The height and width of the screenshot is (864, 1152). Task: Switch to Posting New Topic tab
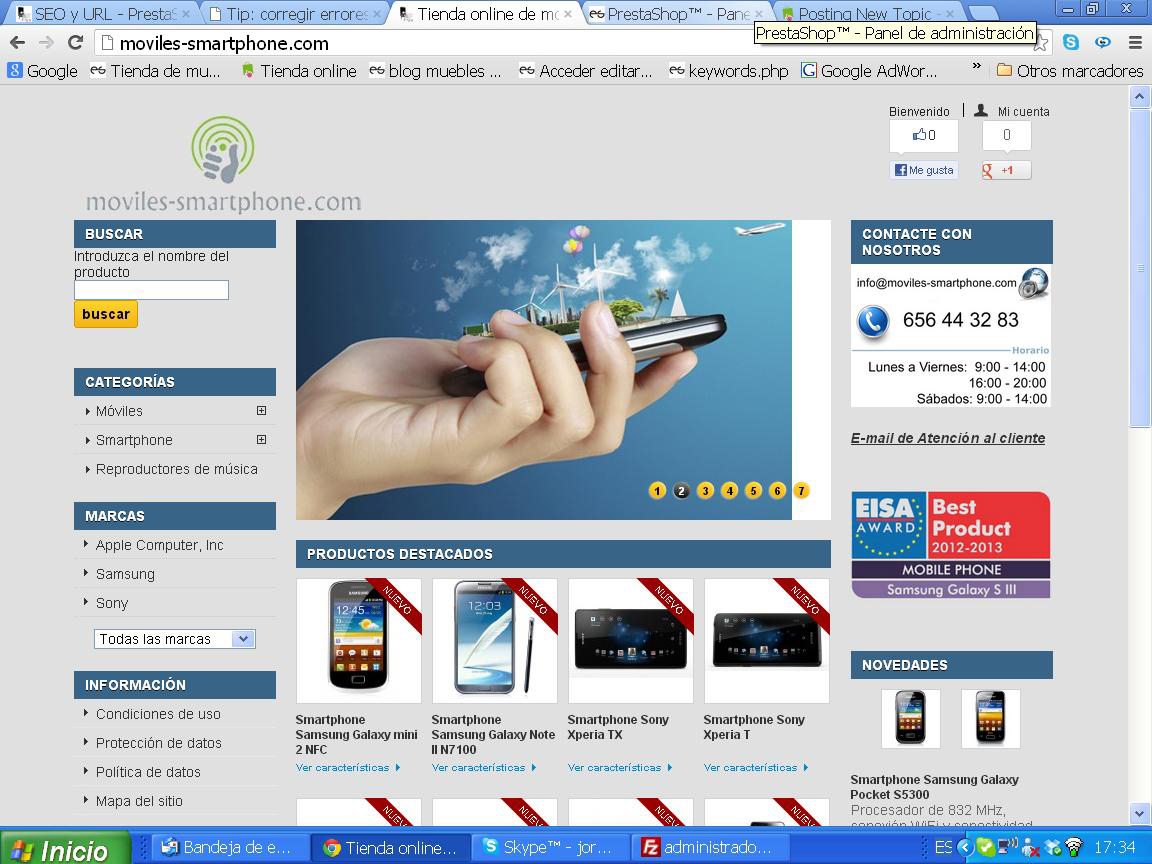coord(868,13)
